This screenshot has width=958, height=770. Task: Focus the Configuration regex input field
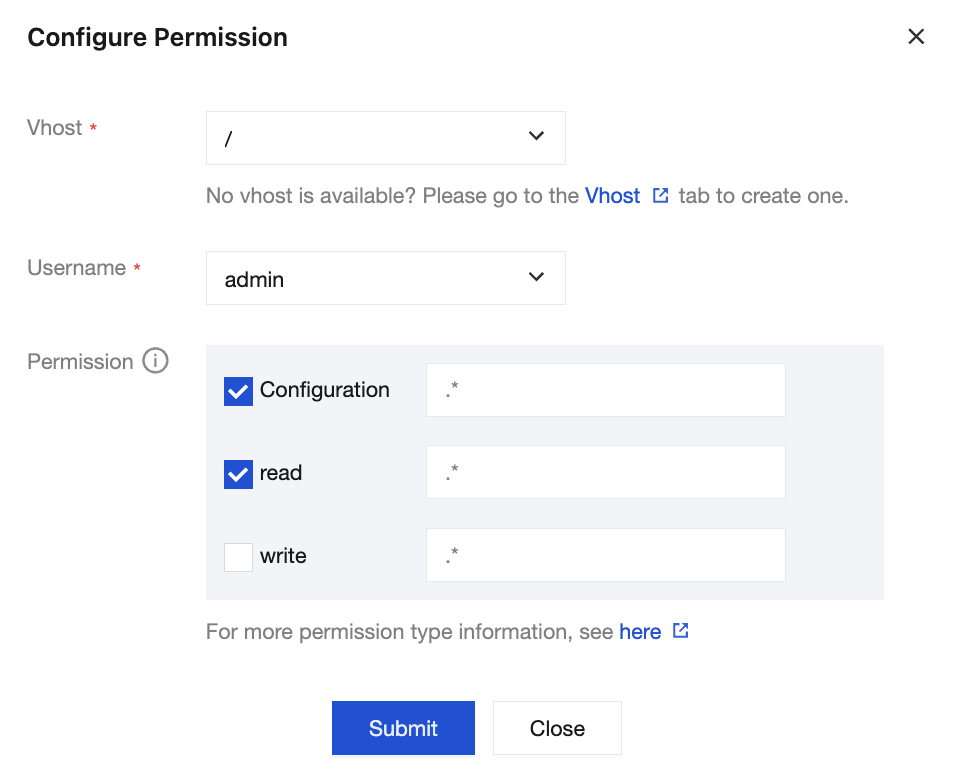[605, 390]
